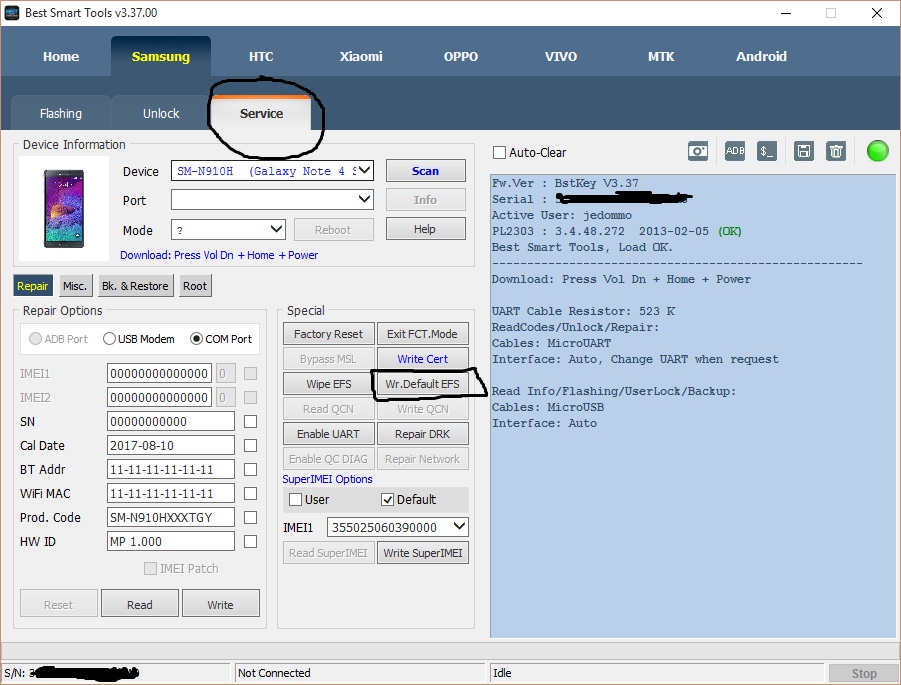Enable the User SuperIMEI checkbox
The height and width of the screenshot is (685, 901).
(295, 499)
